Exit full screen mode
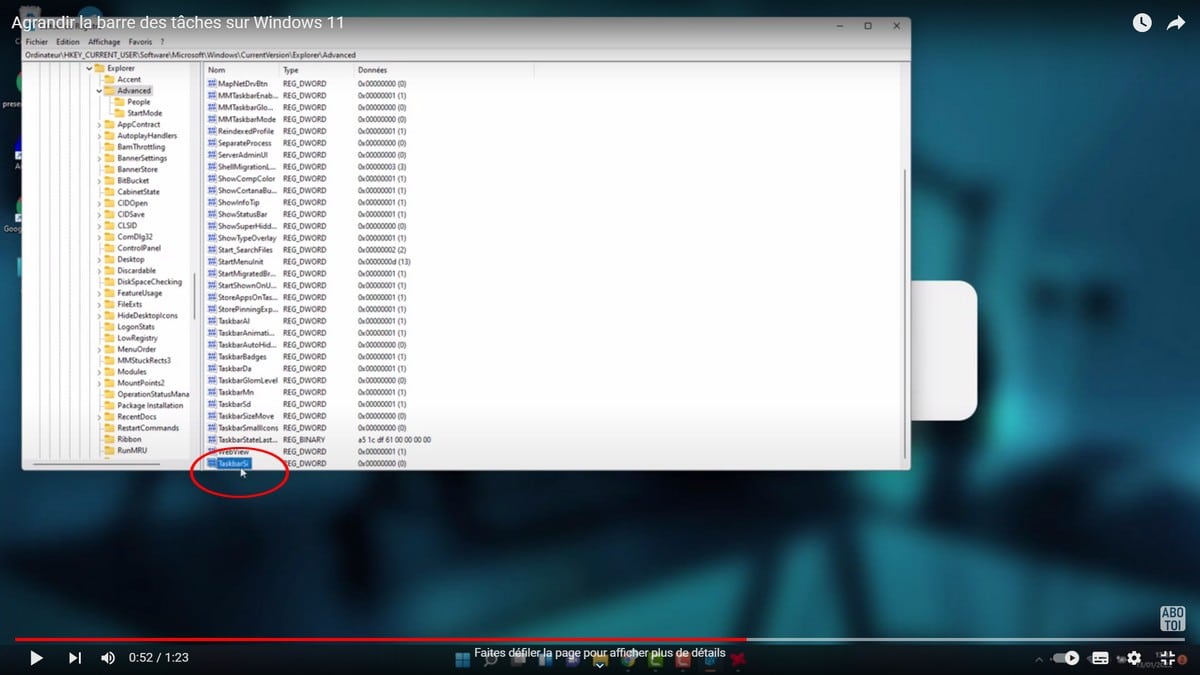 [x=1167, y=658]
